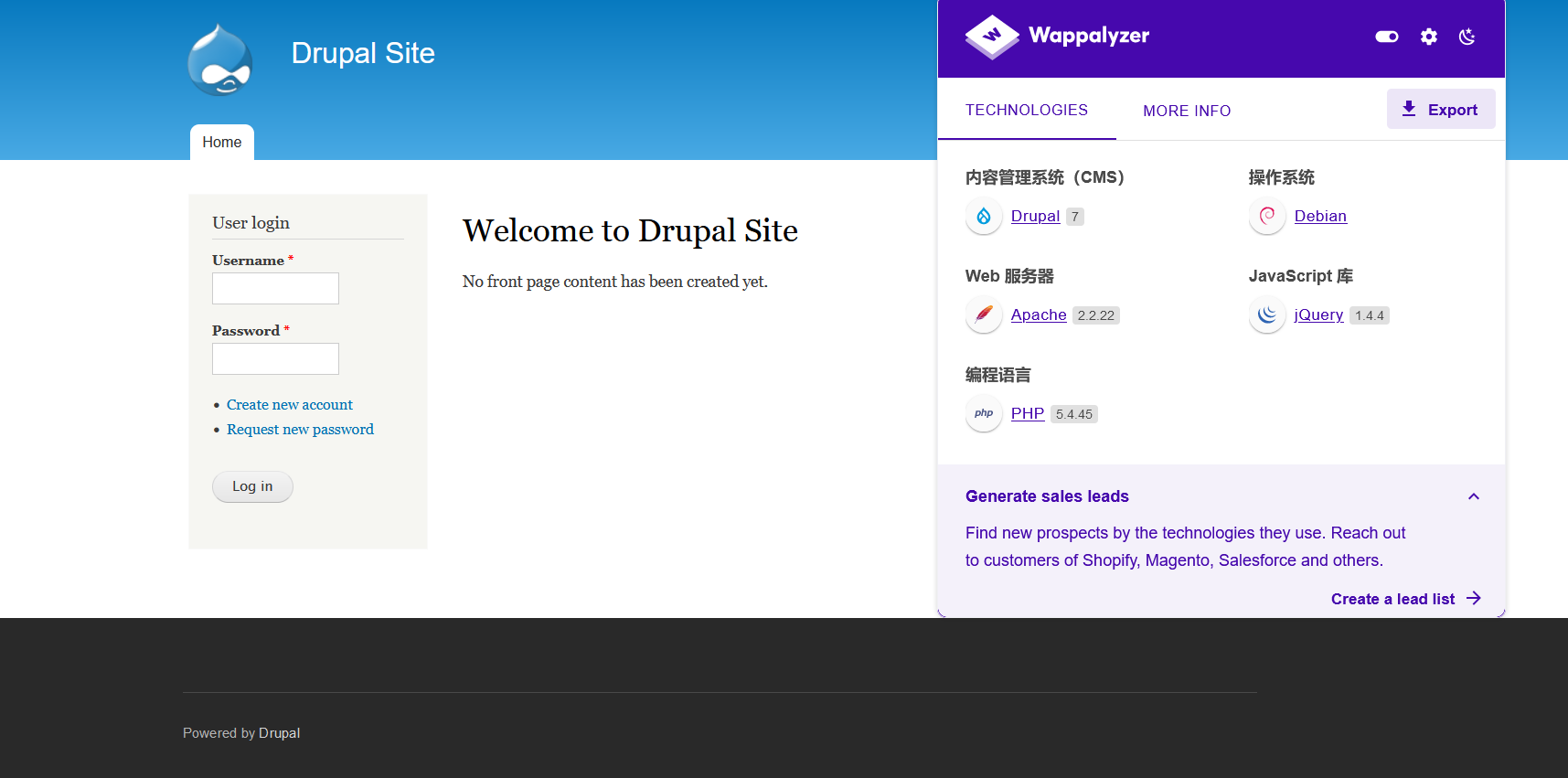This screenshot has width=1568, height=778.
Task: Click the PHP technology icon
Action: click(x=984, y=414)
